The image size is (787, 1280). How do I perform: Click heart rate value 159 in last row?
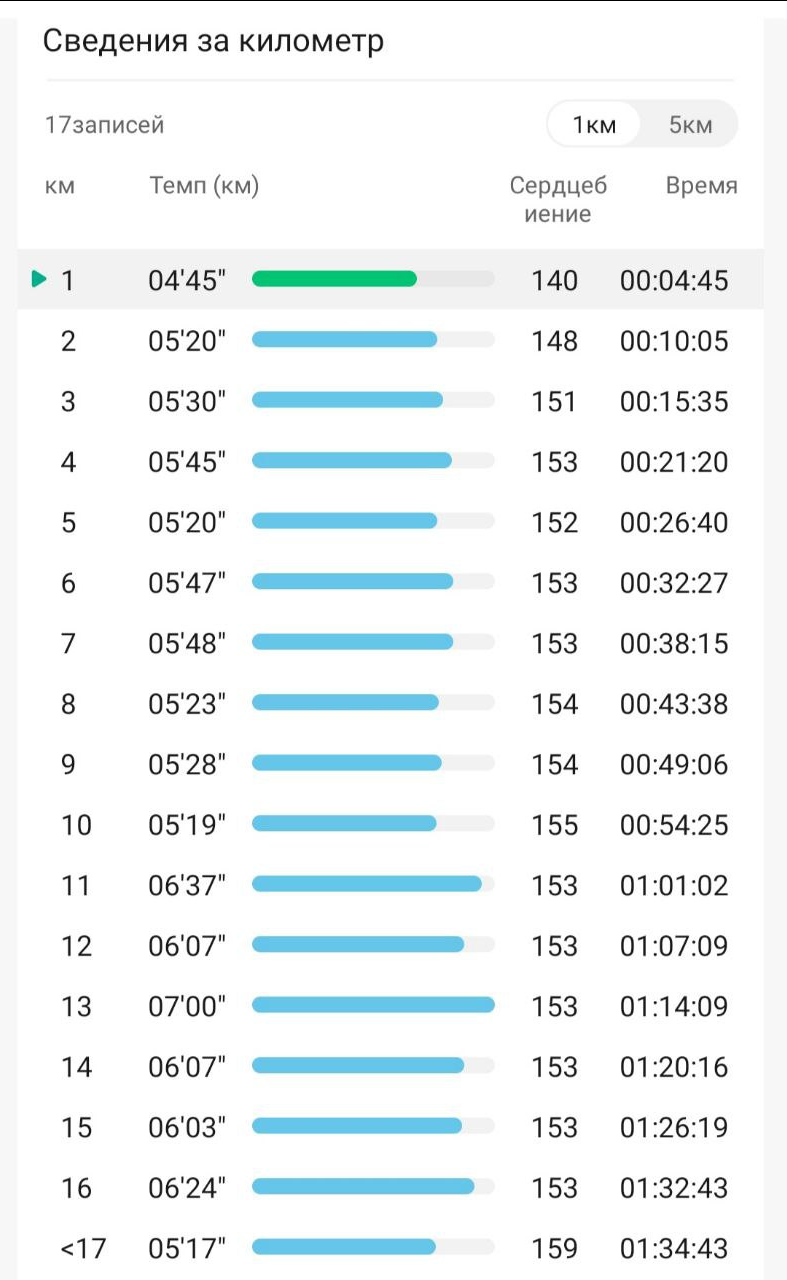tap(555, 1248)
